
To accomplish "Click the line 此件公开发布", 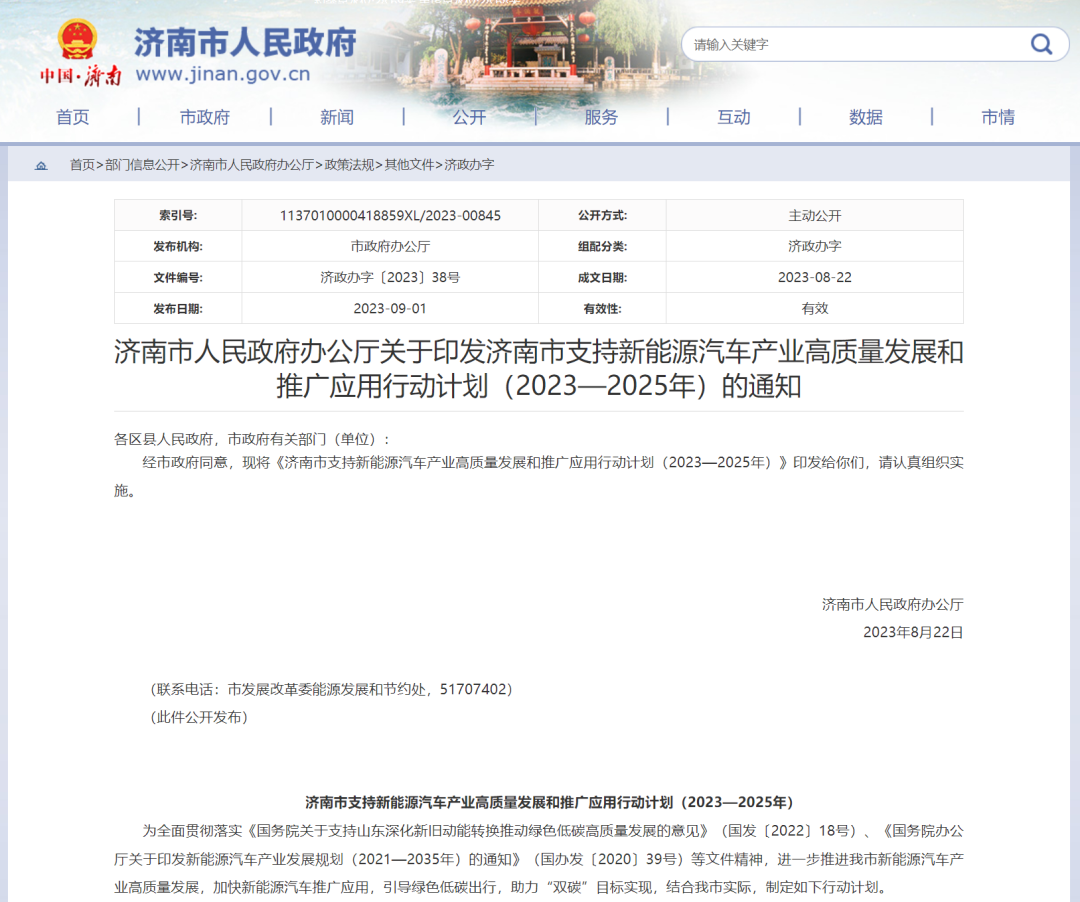I will tap(199, 717).
